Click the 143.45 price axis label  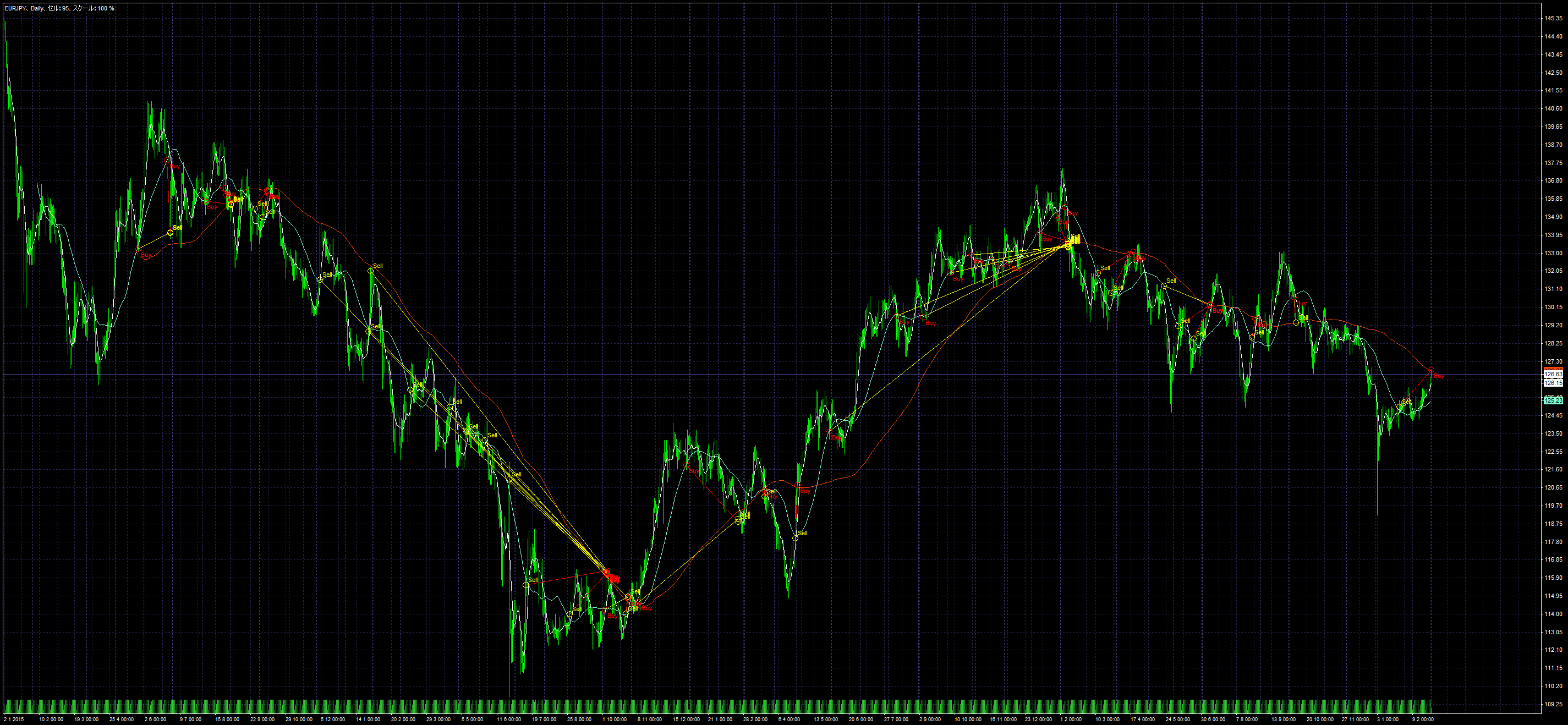pyautogui.click(x=1553, y=54)
